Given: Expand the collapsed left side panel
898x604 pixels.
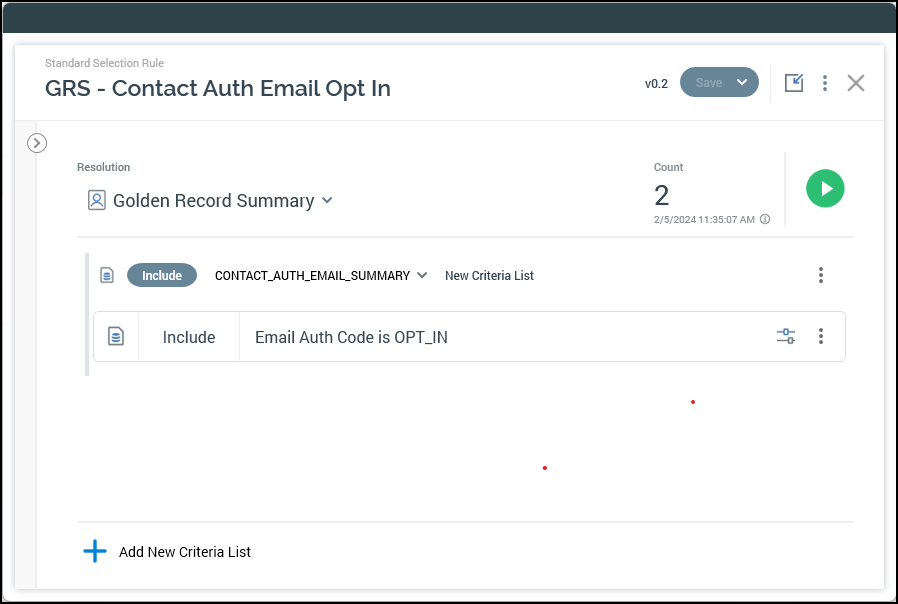Looking at the screenshot, I should 37,143.
